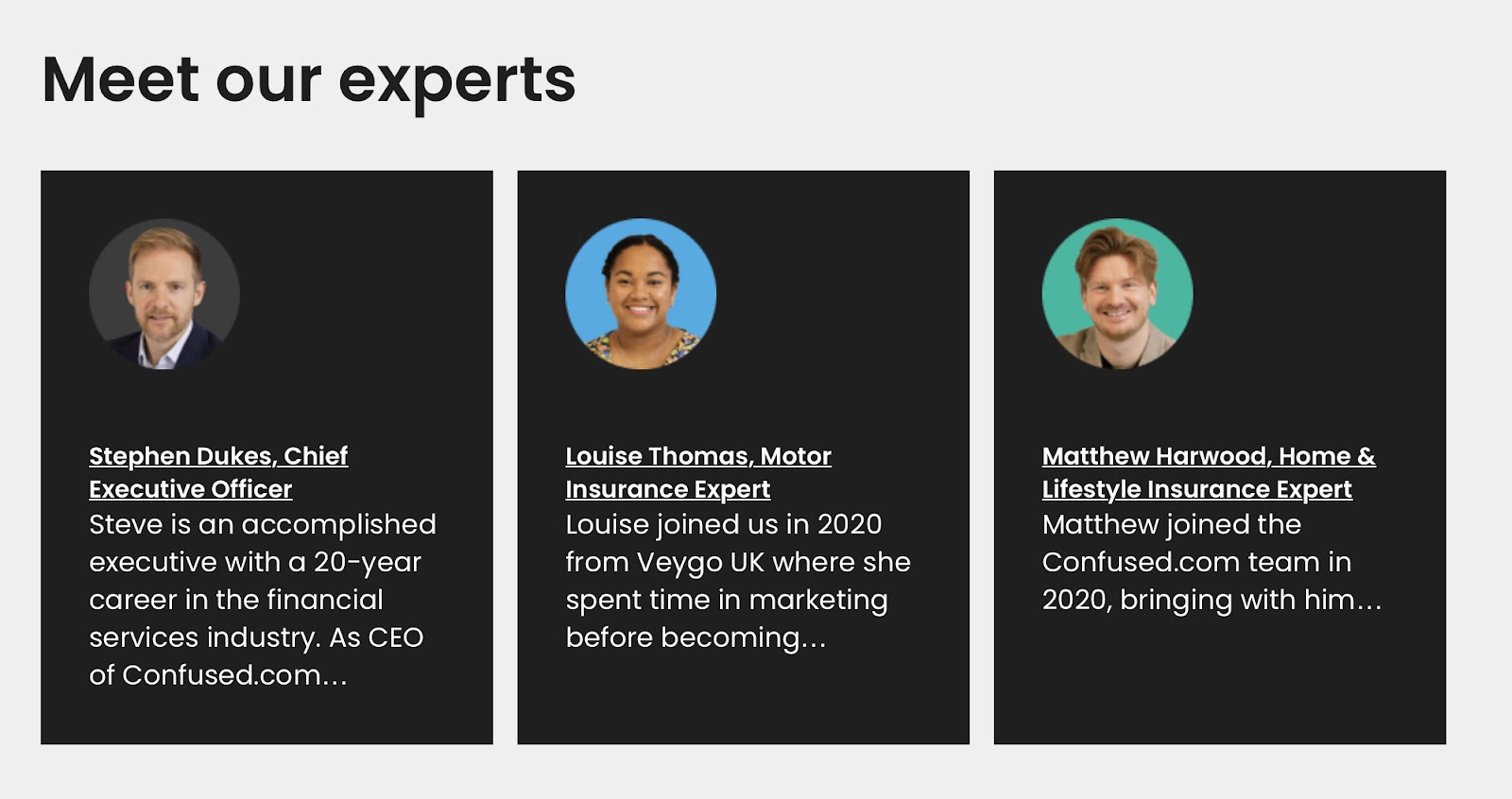The image size is (1512, 799).
Task: Click "Veygo UK" in Louise's bio
Action: tap(700, 563)
